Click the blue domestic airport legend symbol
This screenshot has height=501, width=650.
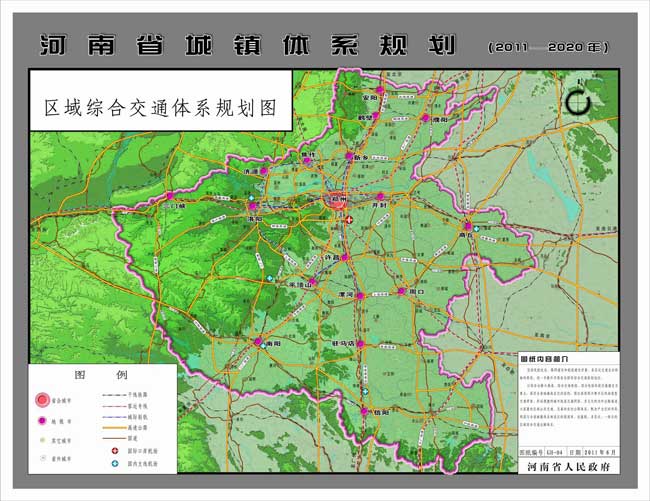coord(115,465)
